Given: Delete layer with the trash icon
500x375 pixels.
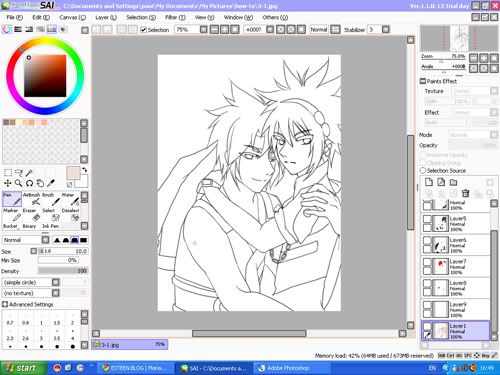Looking at the screenshot, I should pyautogui.click(x=466, y=193).
